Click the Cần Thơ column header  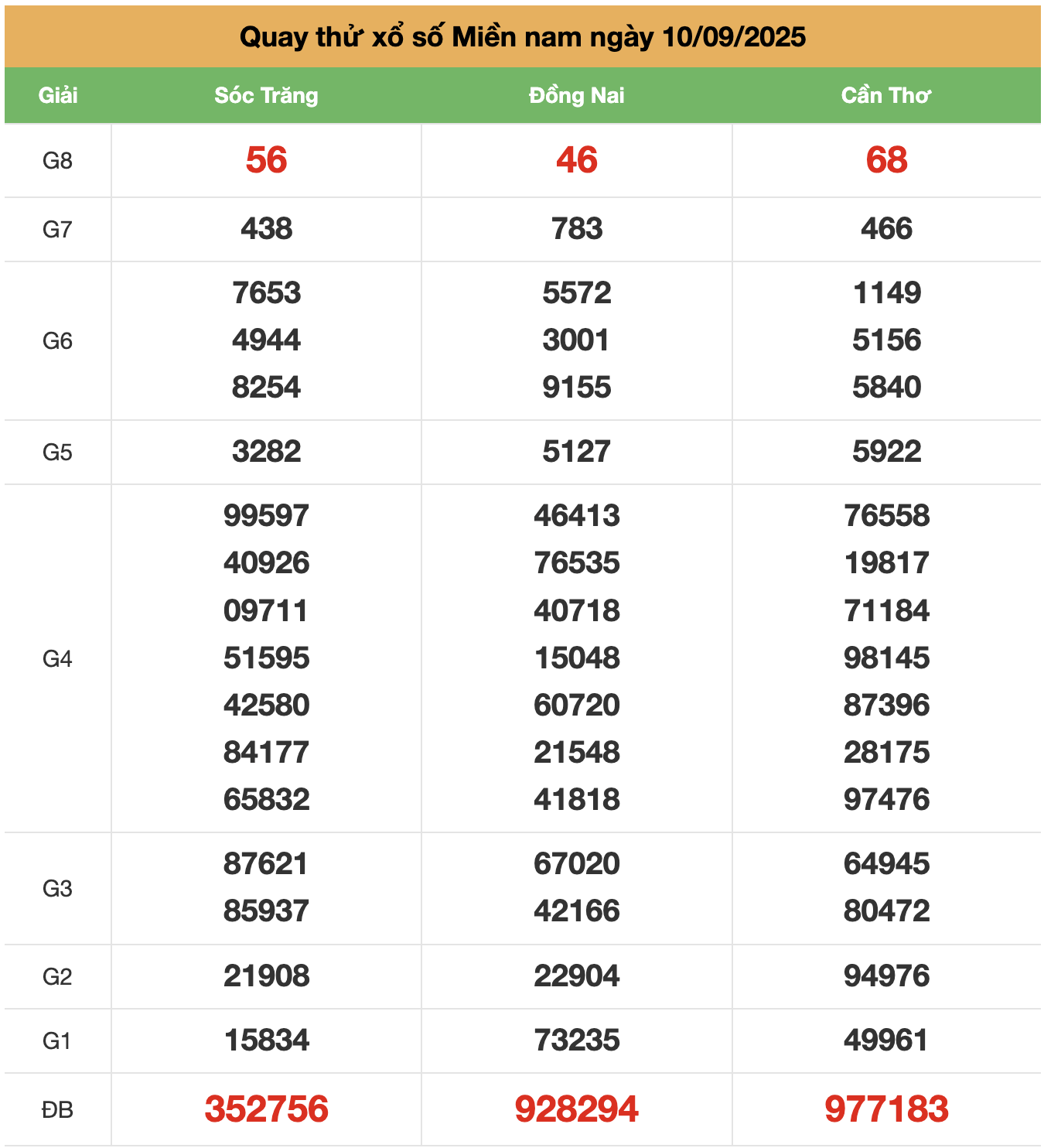(x=886, y=95)
